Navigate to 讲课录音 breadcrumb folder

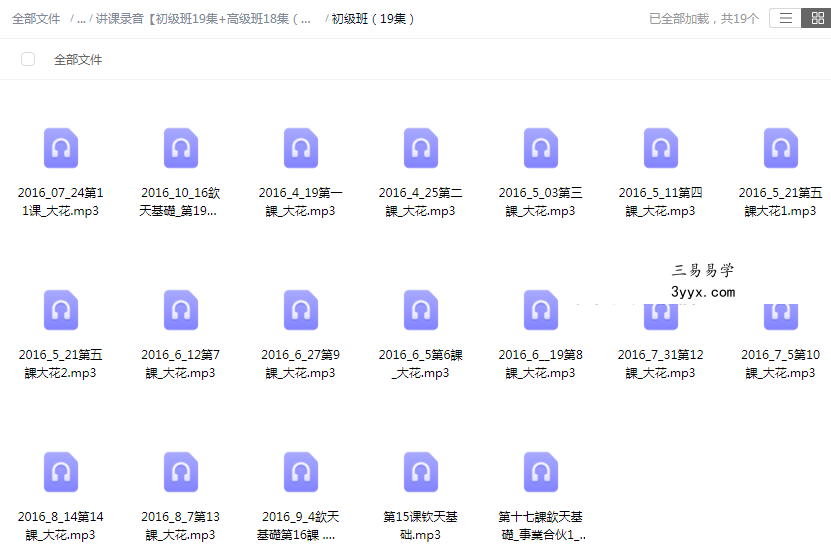point(204,19)
